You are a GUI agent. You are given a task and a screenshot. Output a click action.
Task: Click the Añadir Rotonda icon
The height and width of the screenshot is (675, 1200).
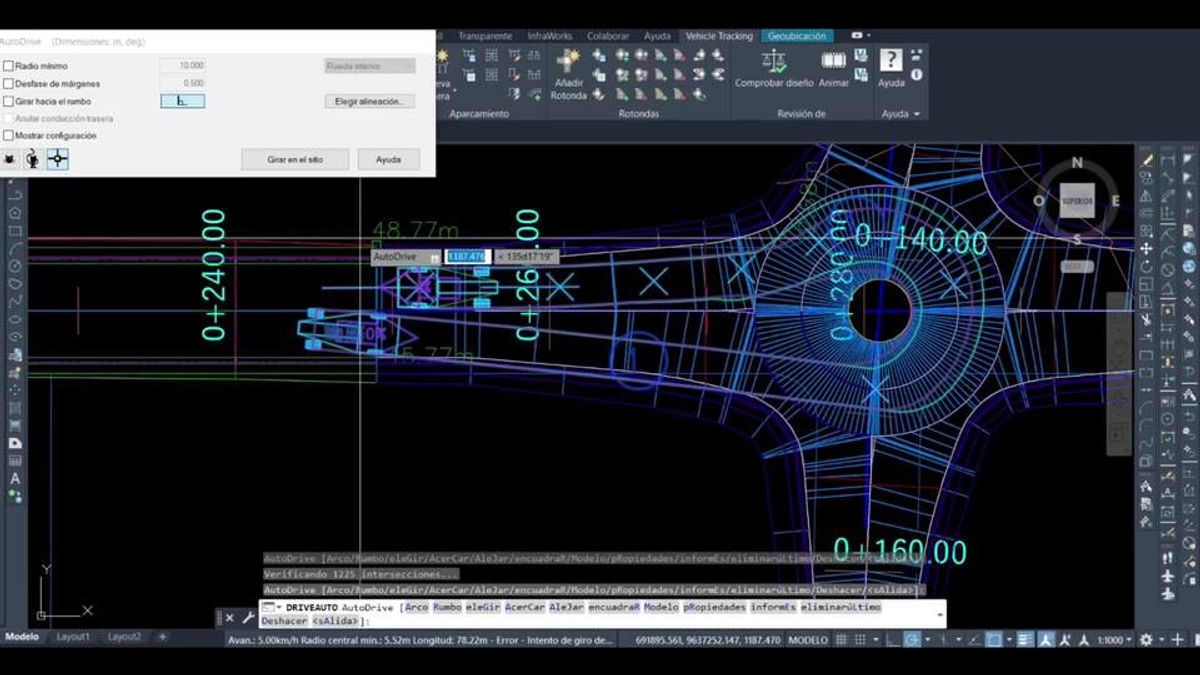click(x=568, y=60)
